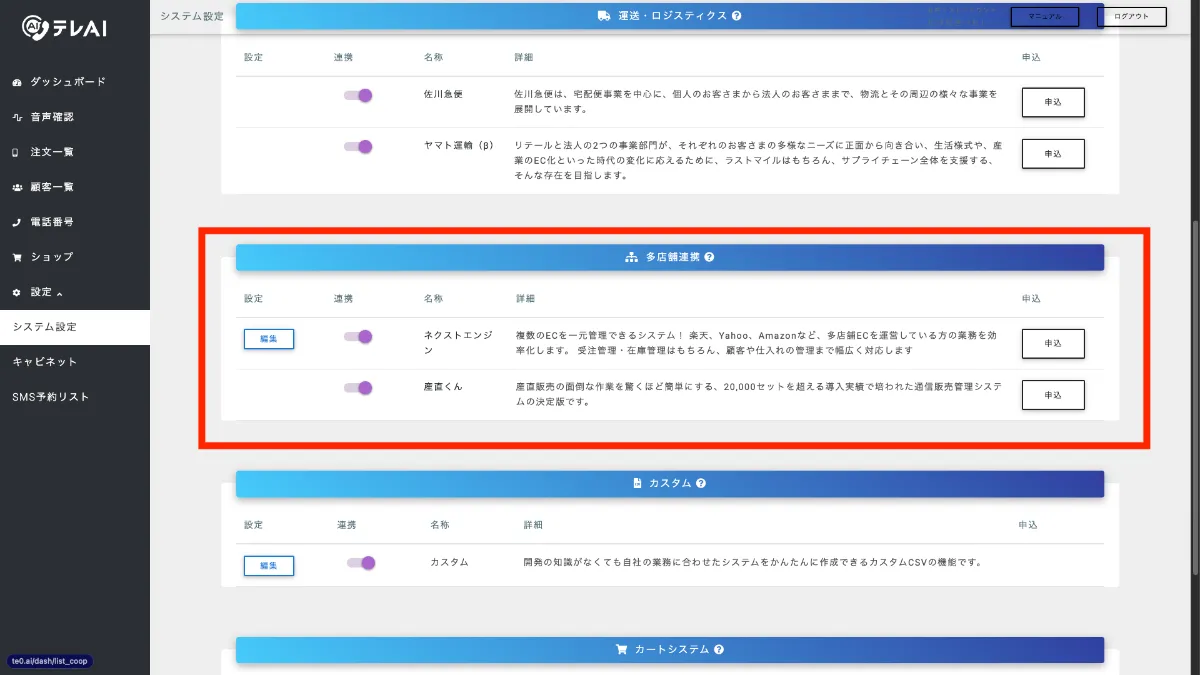
Task: Click 申込 button for ネクストエンジン
Action: [1053, 343]
